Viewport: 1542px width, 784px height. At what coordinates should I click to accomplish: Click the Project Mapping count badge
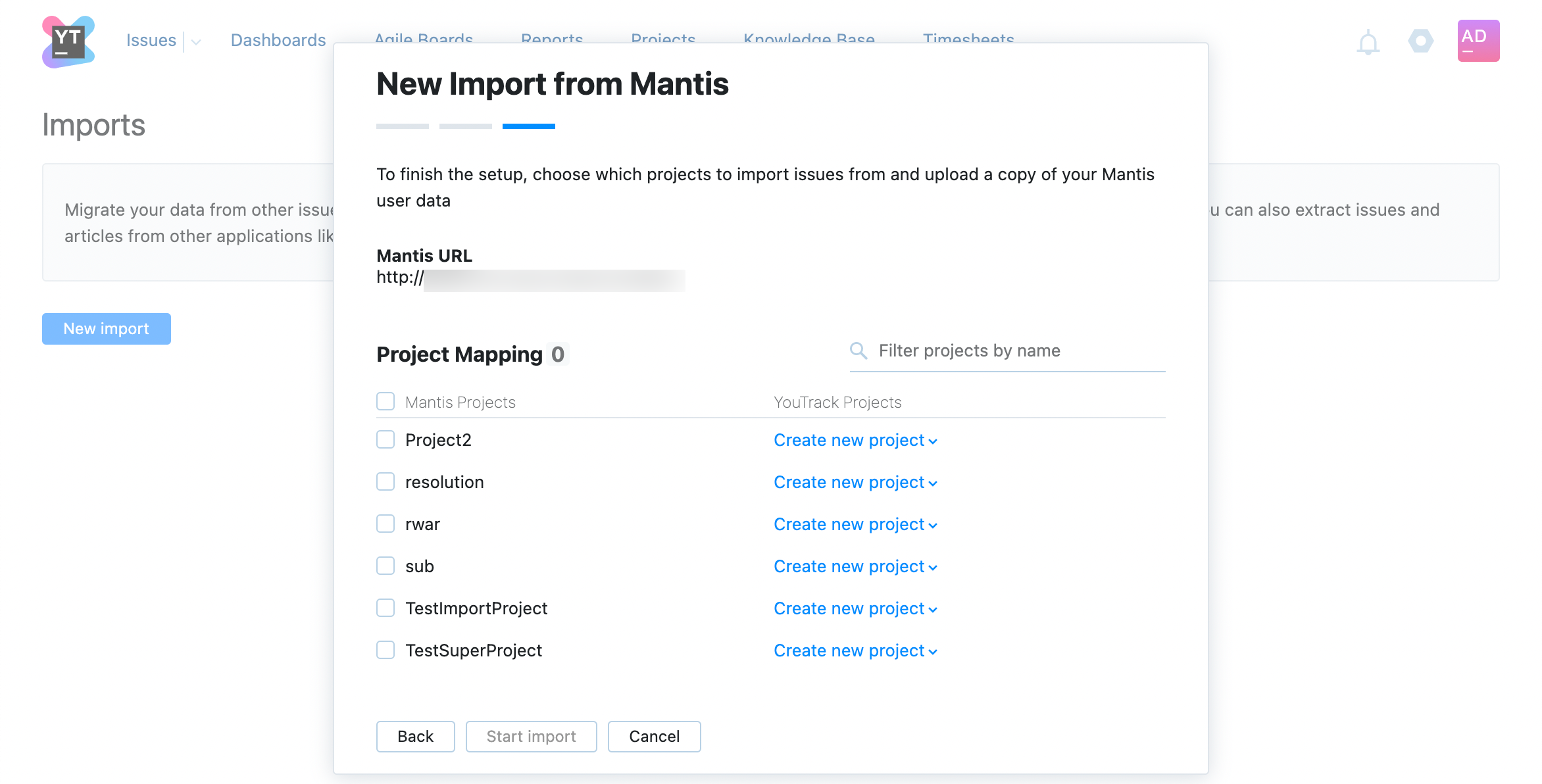[558, 355]
